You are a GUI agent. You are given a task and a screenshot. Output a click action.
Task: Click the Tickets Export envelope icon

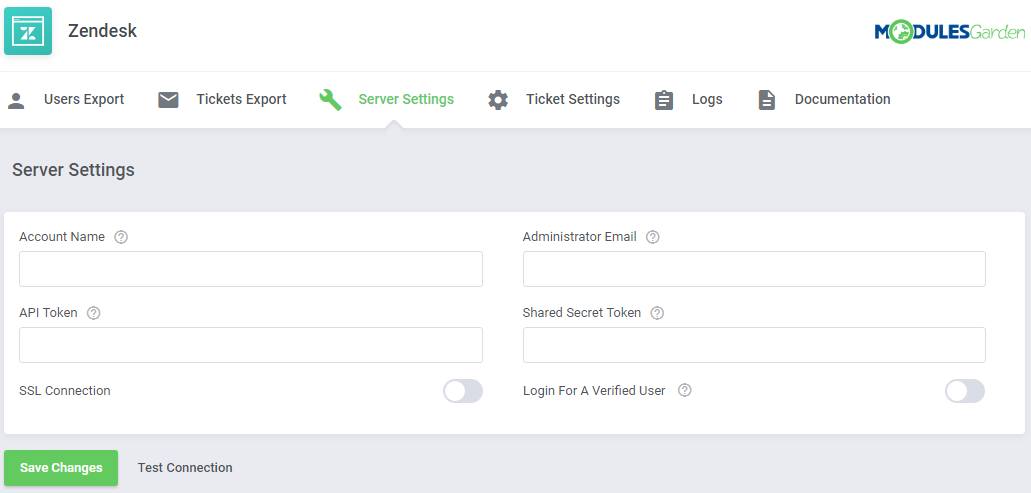pos(168,100)
